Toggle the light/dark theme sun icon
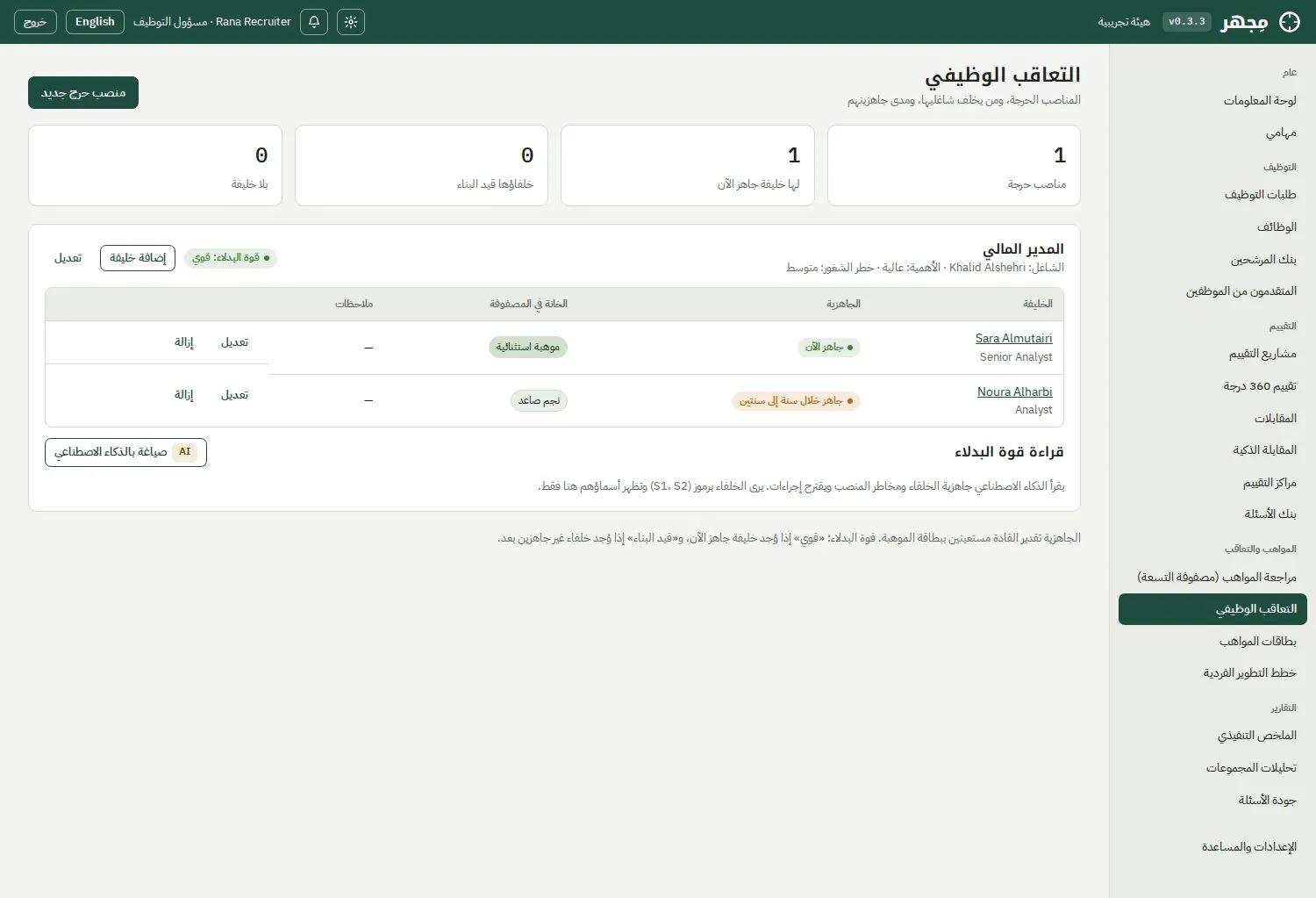This screenshot has width=1316, height=898. [351, 22]
